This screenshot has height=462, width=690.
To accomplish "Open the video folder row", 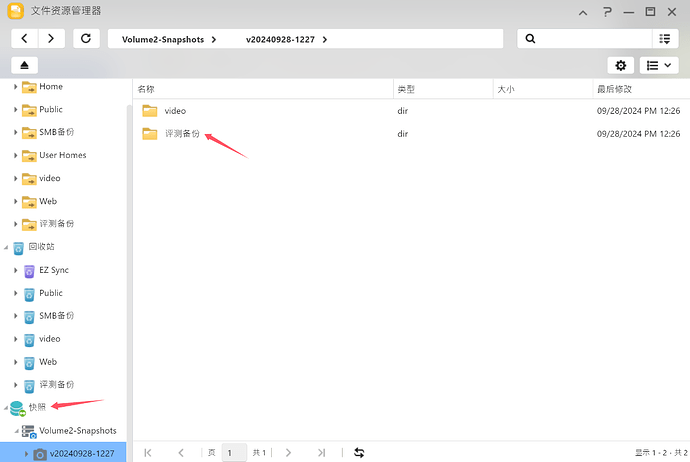I will pyautogui.click(x=175, y=110).
